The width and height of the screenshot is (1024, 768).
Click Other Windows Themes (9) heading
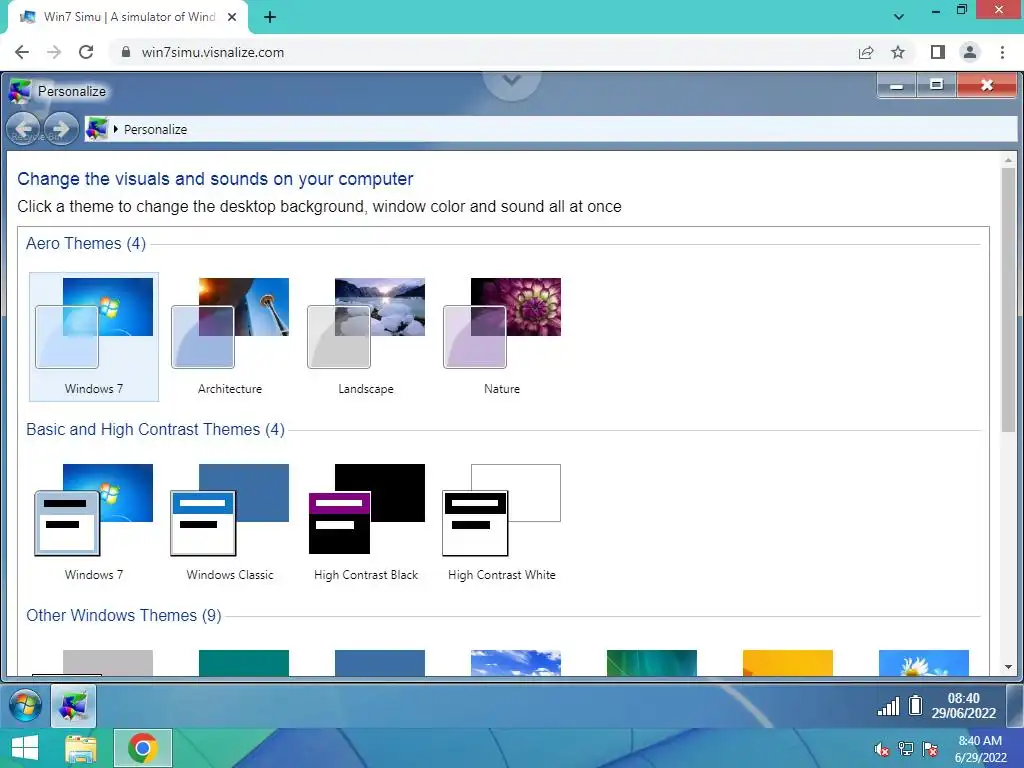pos(123,615)
